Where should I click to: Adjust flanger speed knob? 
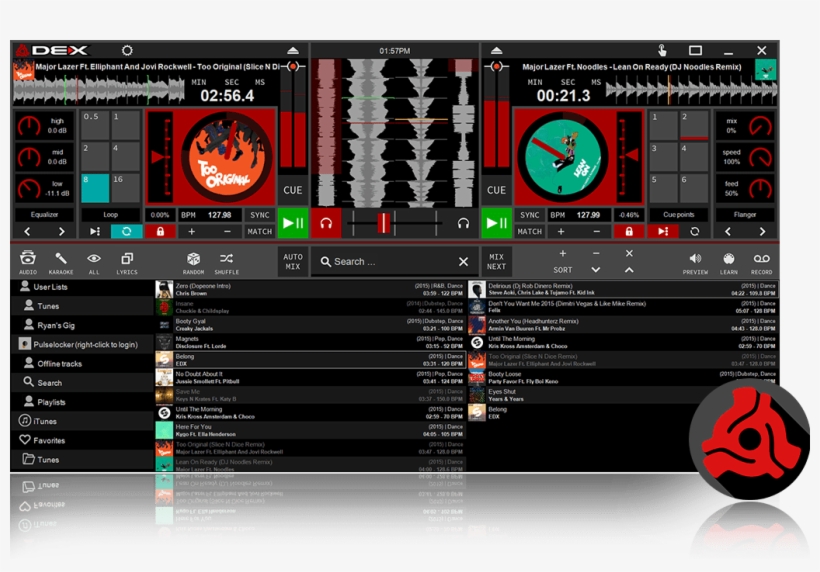(x=760, y=157)
